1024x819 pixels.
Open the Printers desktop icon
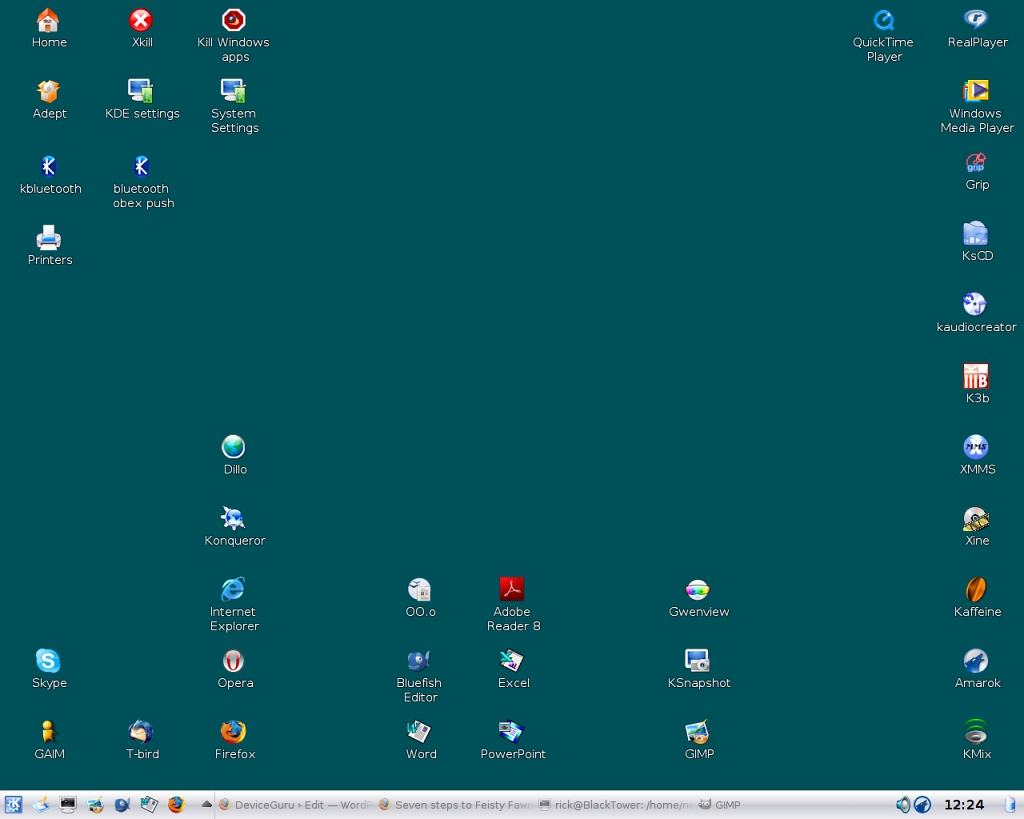tap(48, 238)
